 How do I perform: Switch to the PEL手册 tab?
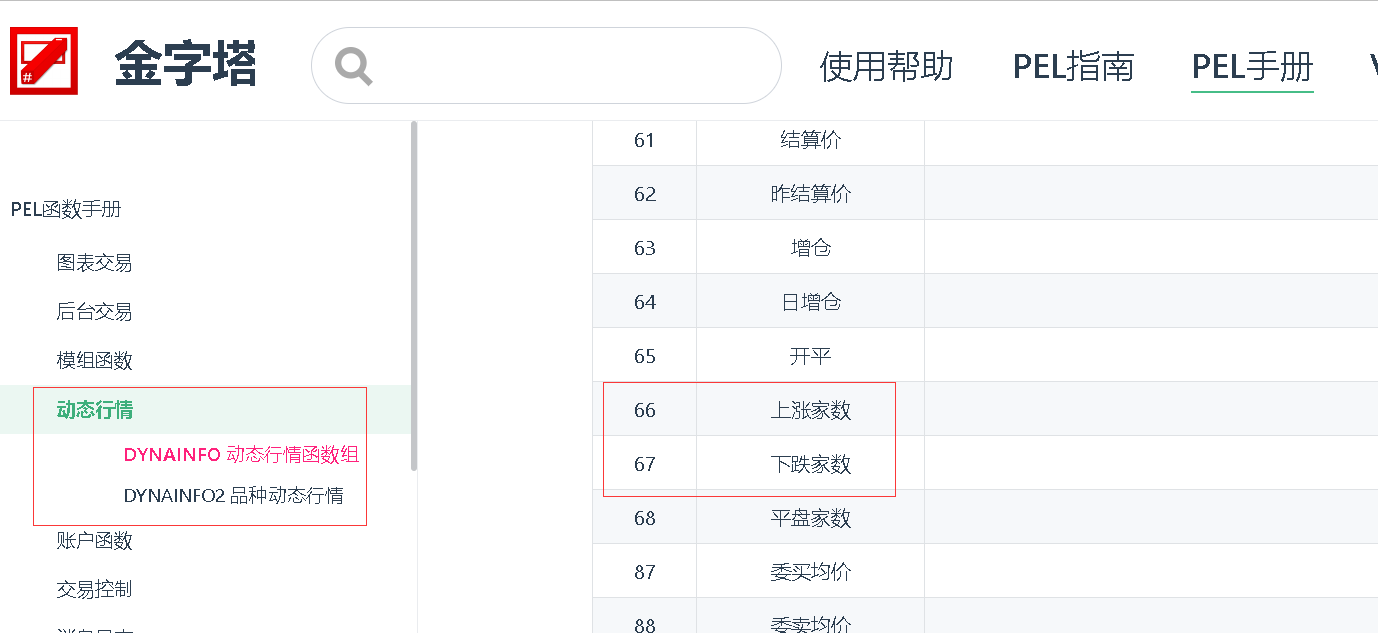coord(1252,67)
